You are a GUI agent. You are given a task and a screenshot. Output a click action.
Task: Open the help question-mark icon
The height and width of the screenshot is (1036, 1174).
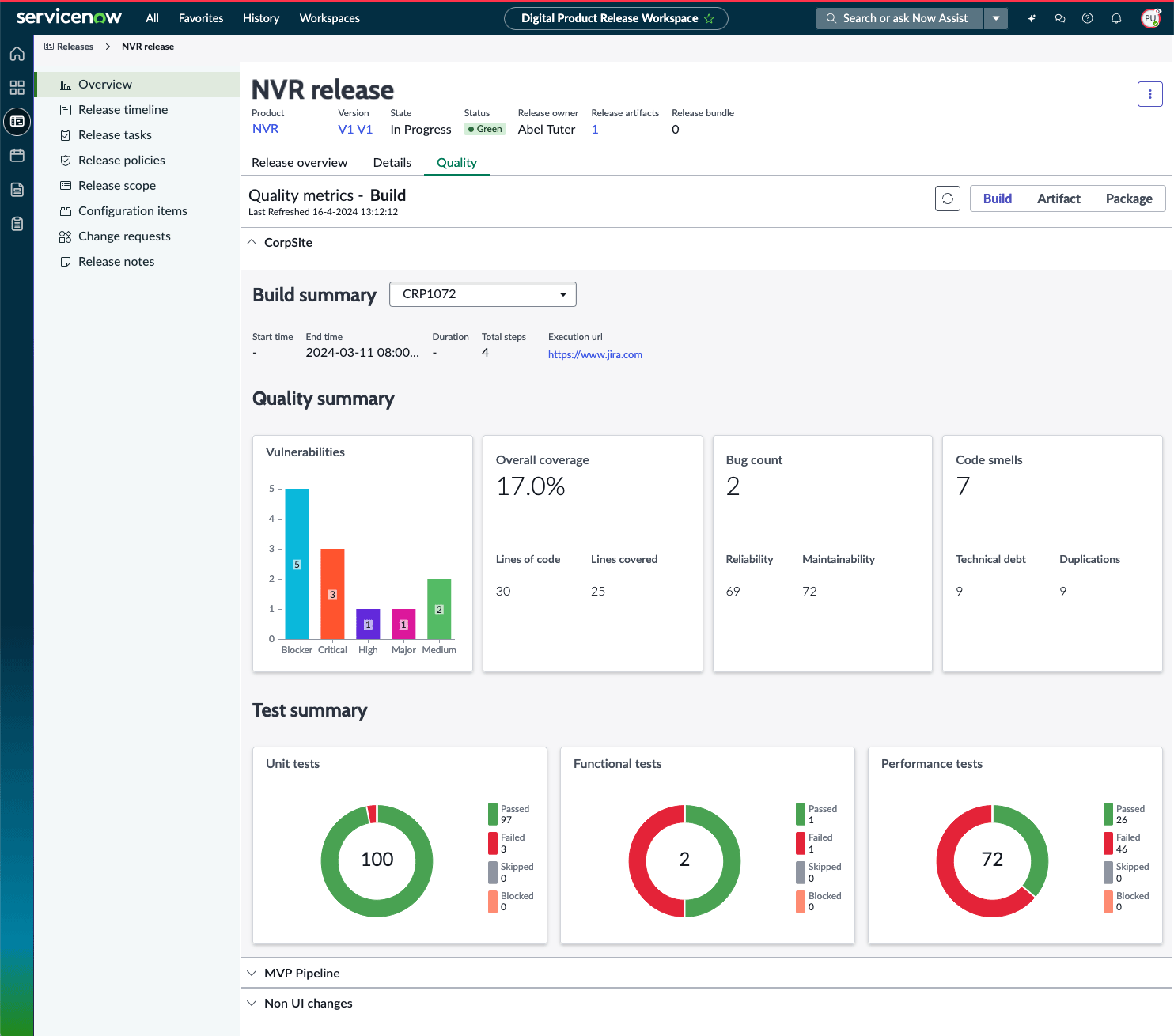tap(1088, 18)
